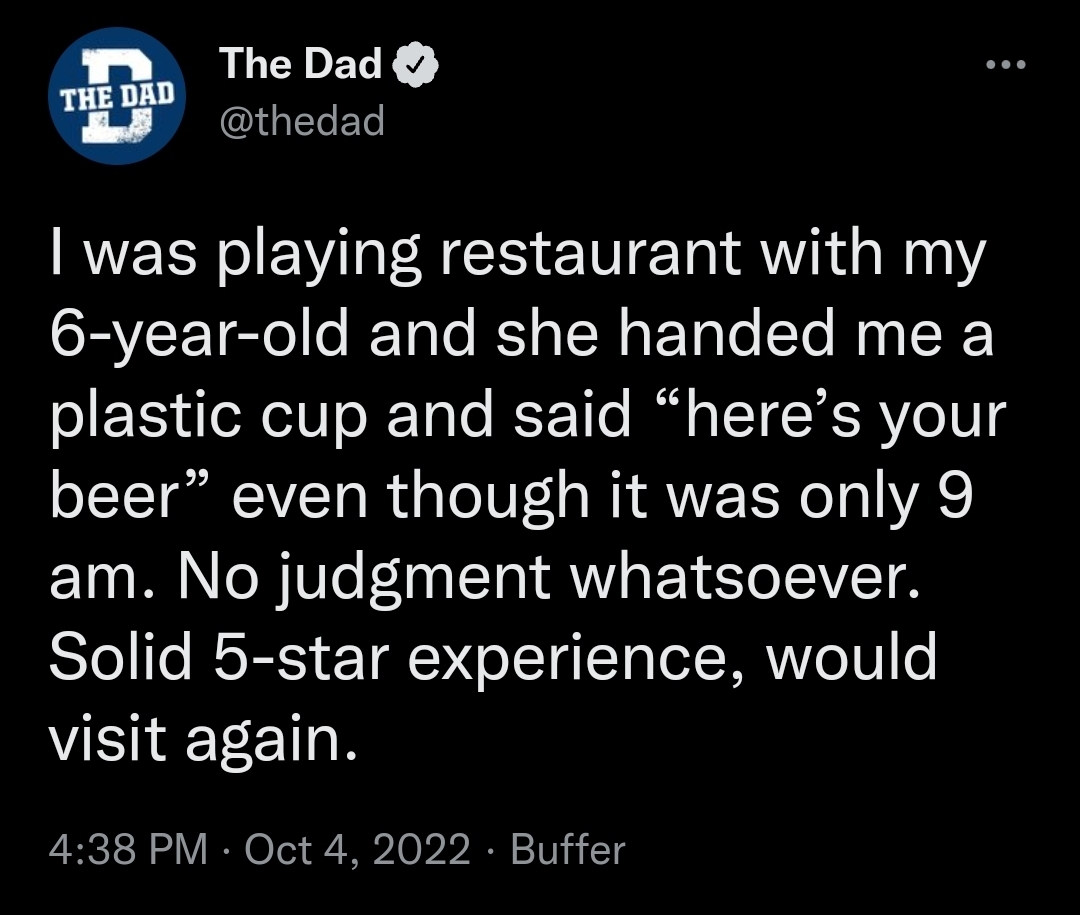Click the 4:38 PM timestamp
Screen dimensions: 1080x915
coord(128,850)
